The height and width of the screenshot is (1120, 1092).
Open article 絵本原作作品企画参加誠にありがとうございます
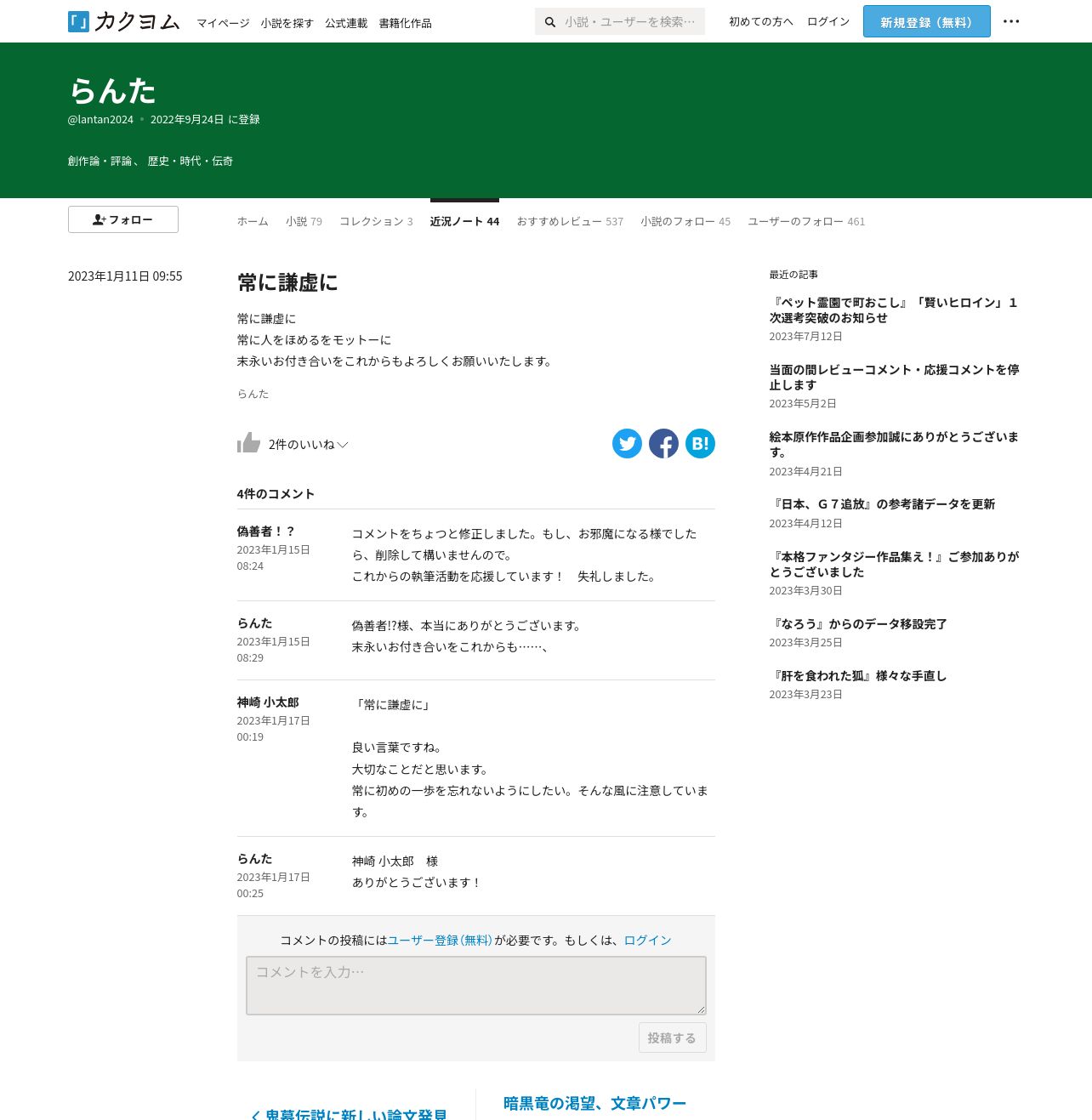(894, 444)
